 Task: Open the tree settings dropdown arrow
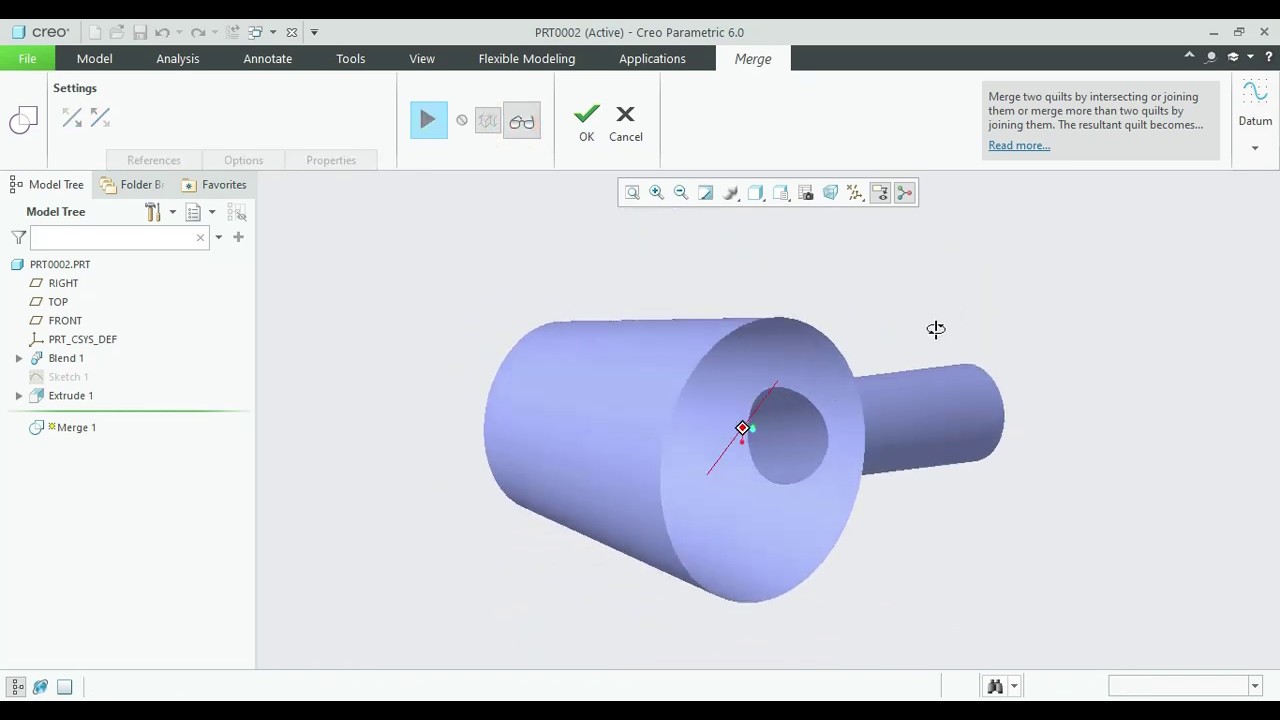point(172,212)
